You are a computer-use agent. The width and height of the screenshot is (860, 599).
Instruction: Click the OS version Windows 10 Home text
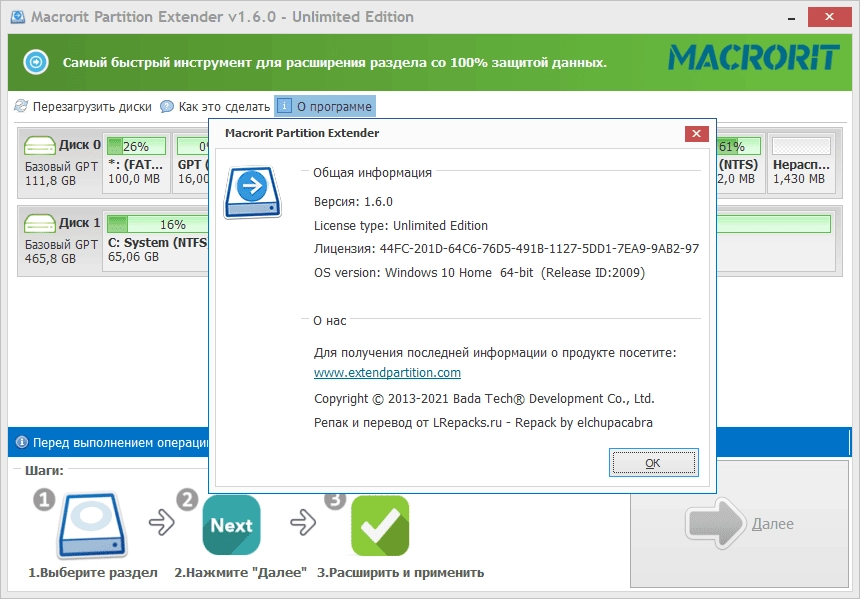coord(479,273)
